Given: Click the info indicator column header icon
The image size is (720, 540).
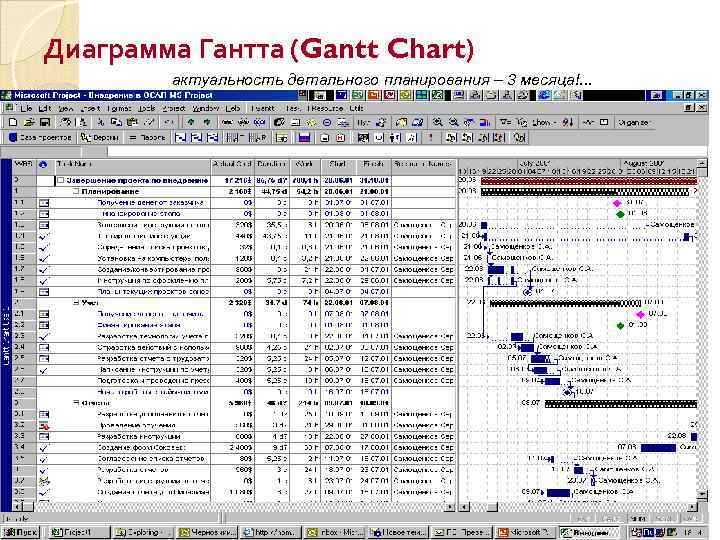Looking at the screenshot, I should [44, 164].
